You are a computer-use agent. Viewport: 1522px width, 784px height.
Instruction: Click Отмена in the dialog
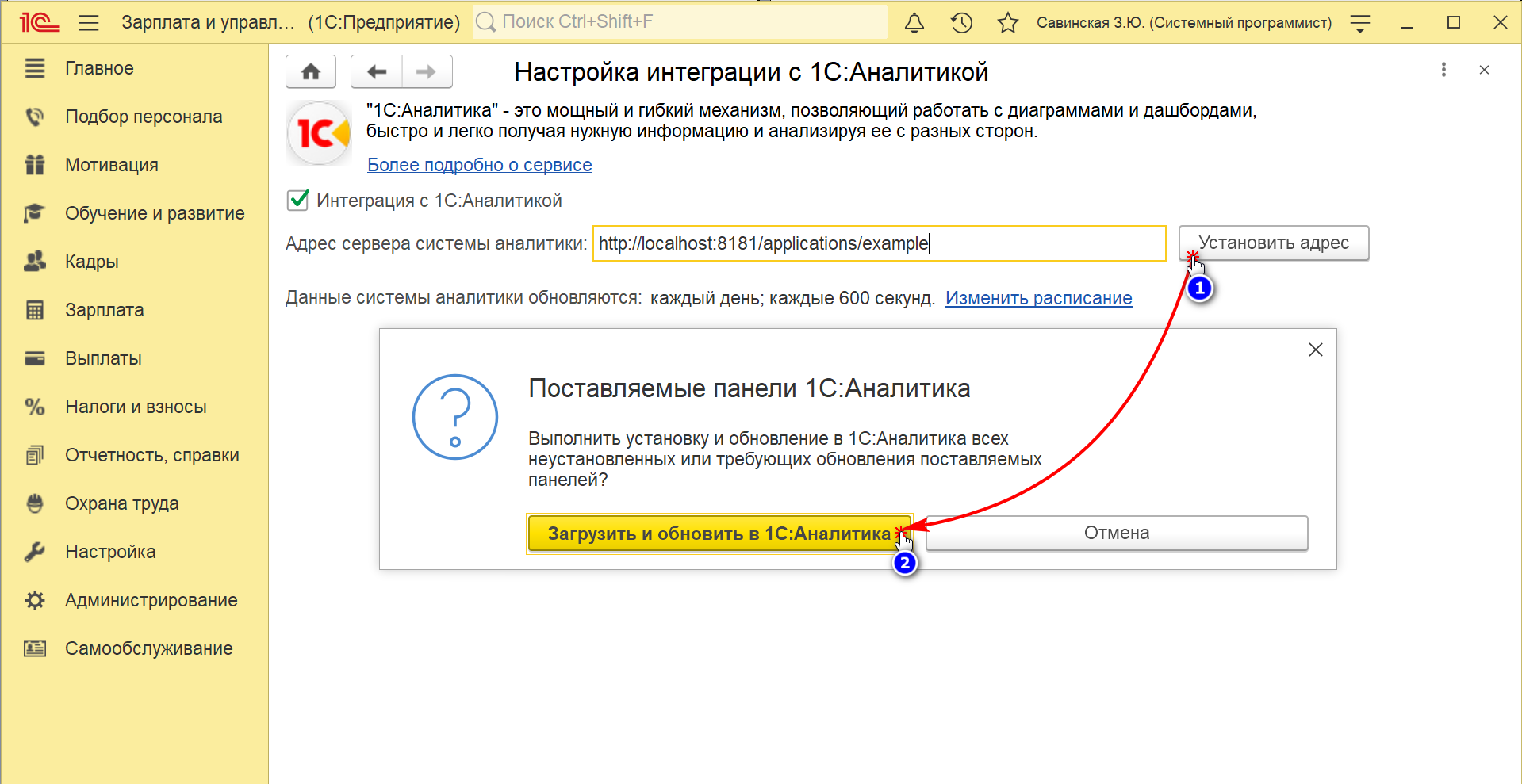coord(1117,534)
